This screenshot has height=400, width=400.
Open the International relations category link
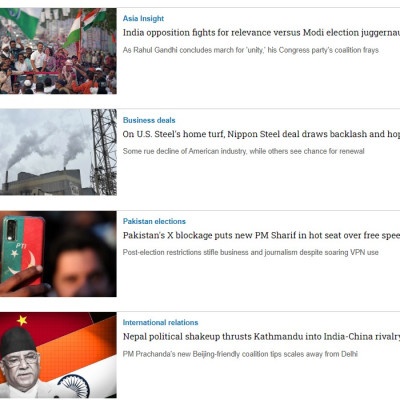[160, 323]
